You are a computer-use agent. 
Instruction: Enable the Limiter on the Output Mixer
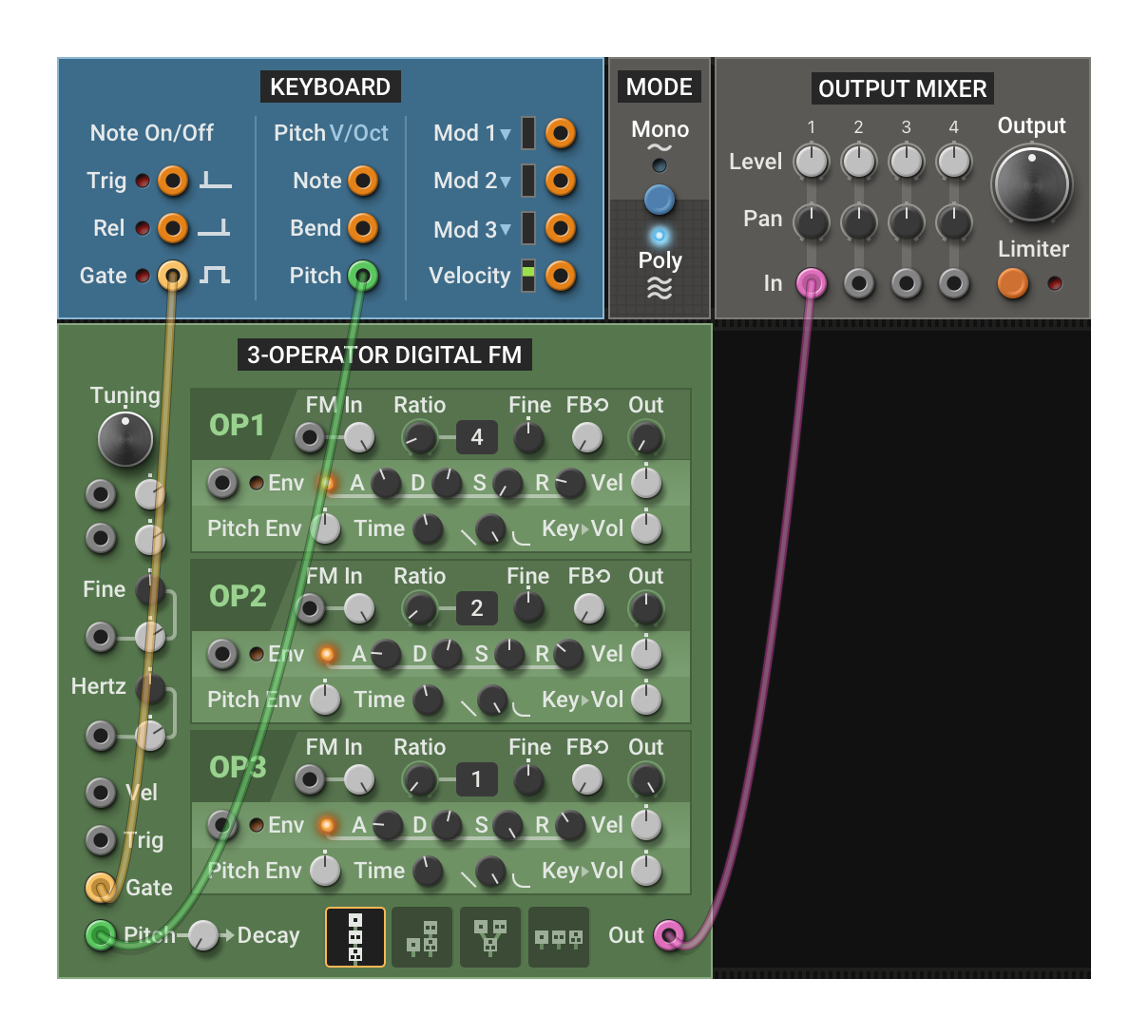tap(1013, 283)
